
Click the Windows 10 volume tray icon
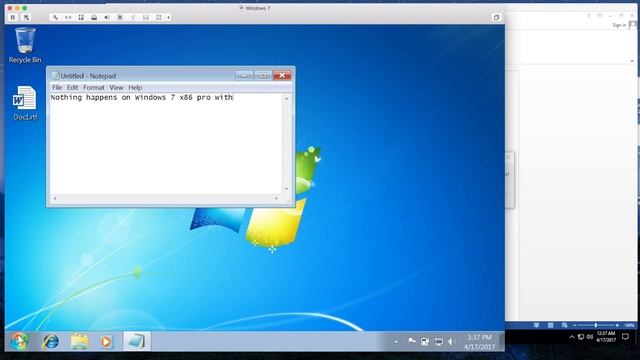[590, 337]
